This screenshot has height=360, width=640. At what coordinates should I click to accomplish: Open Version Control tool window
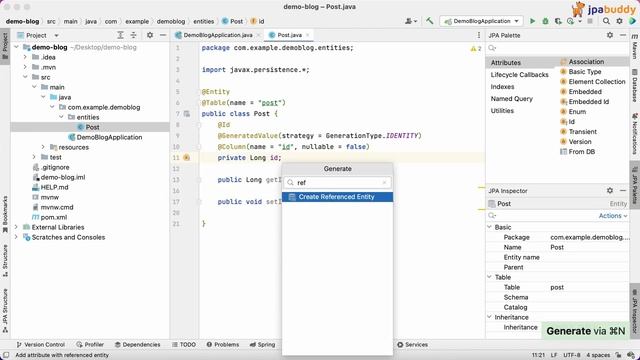coord(40,344)
